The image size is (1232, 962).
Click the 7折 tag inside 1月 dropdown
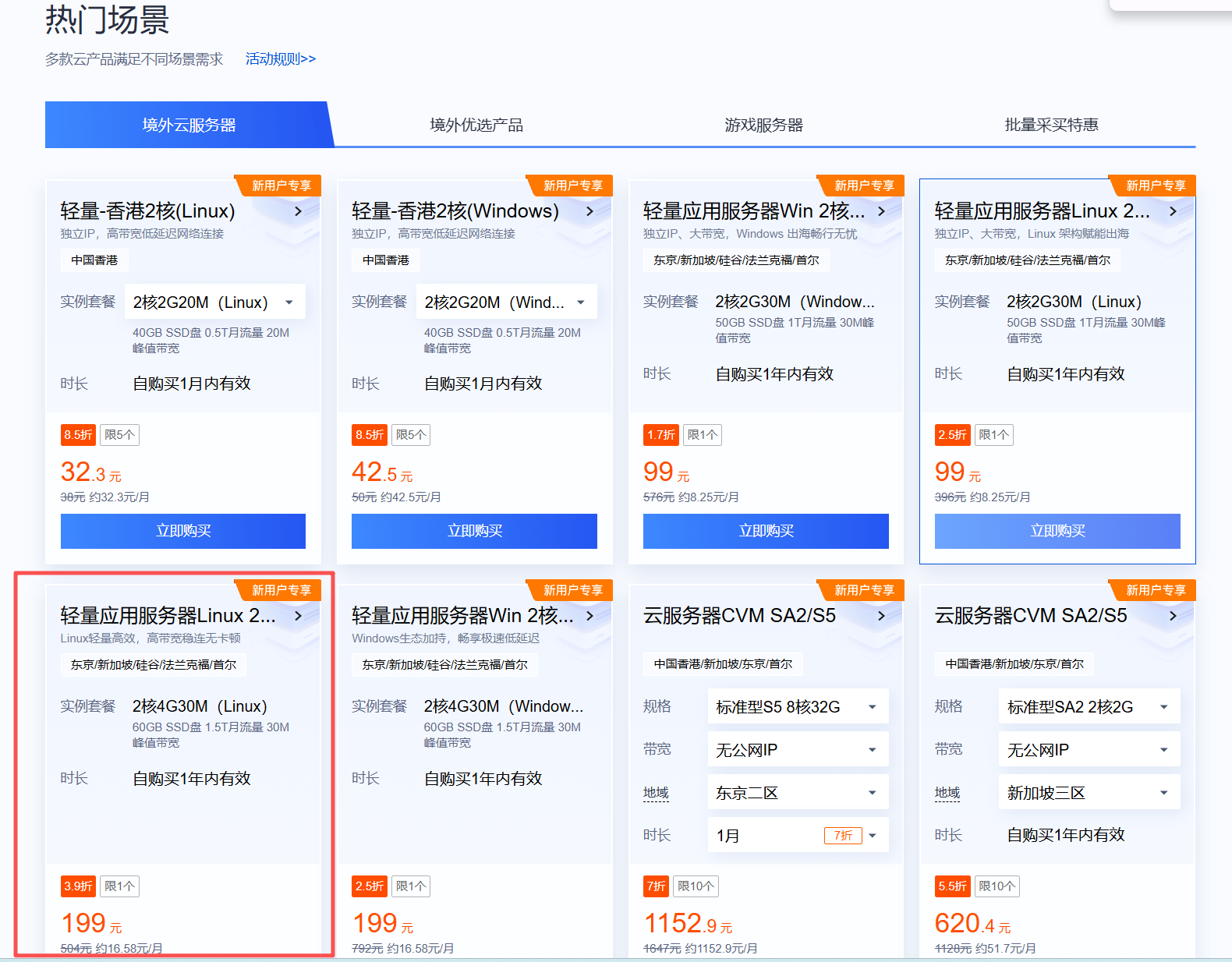pos(843,836)
